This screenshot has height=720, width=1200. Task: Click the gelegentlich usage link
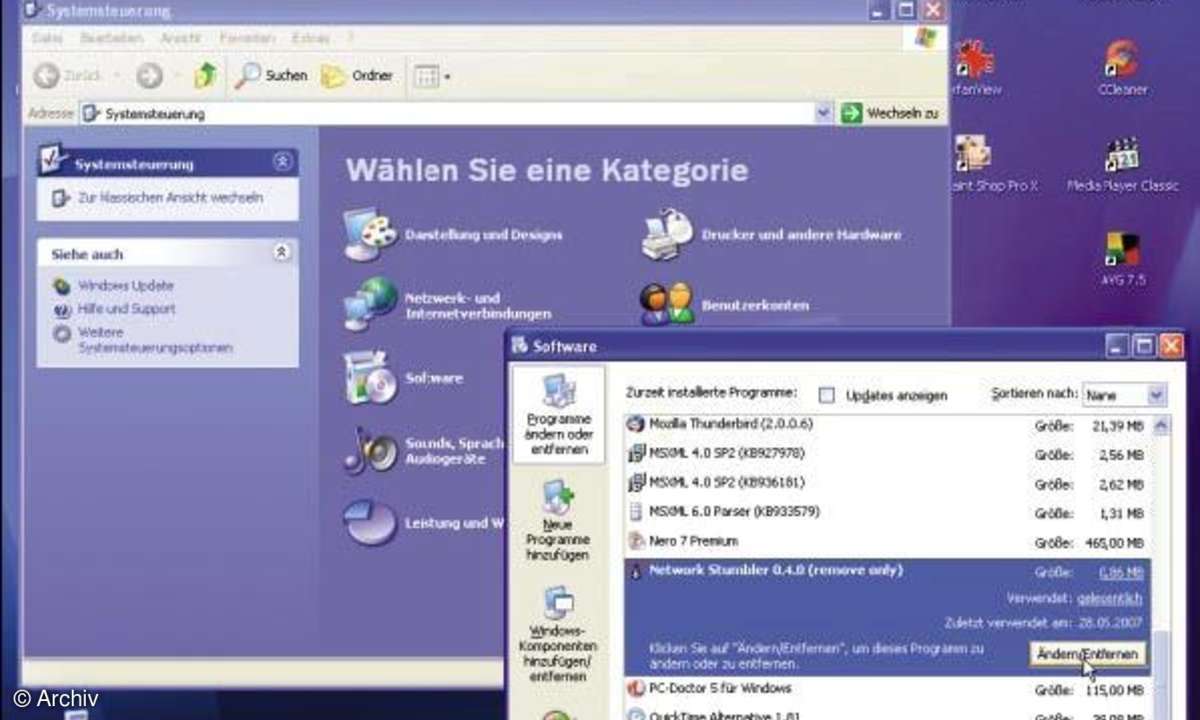(1108, 598)
